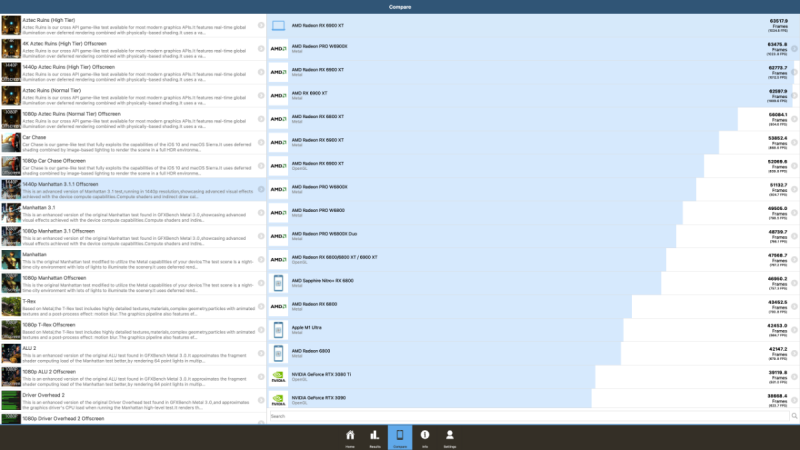800x450 pixels.
Task: Open the Info tab
Action: click(x=425, y=438)
